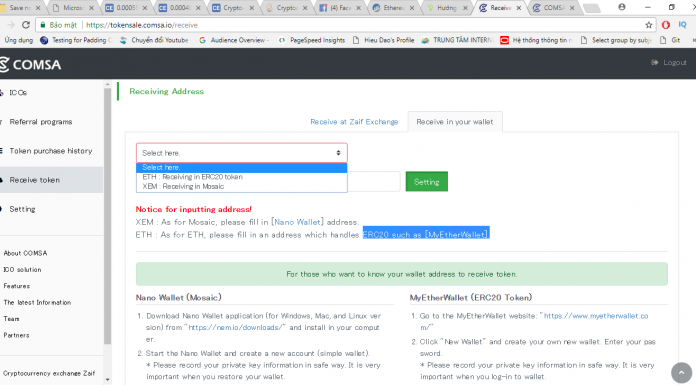
Task: Open The latest Information sidebar link
Action: (x=37, y=302)
